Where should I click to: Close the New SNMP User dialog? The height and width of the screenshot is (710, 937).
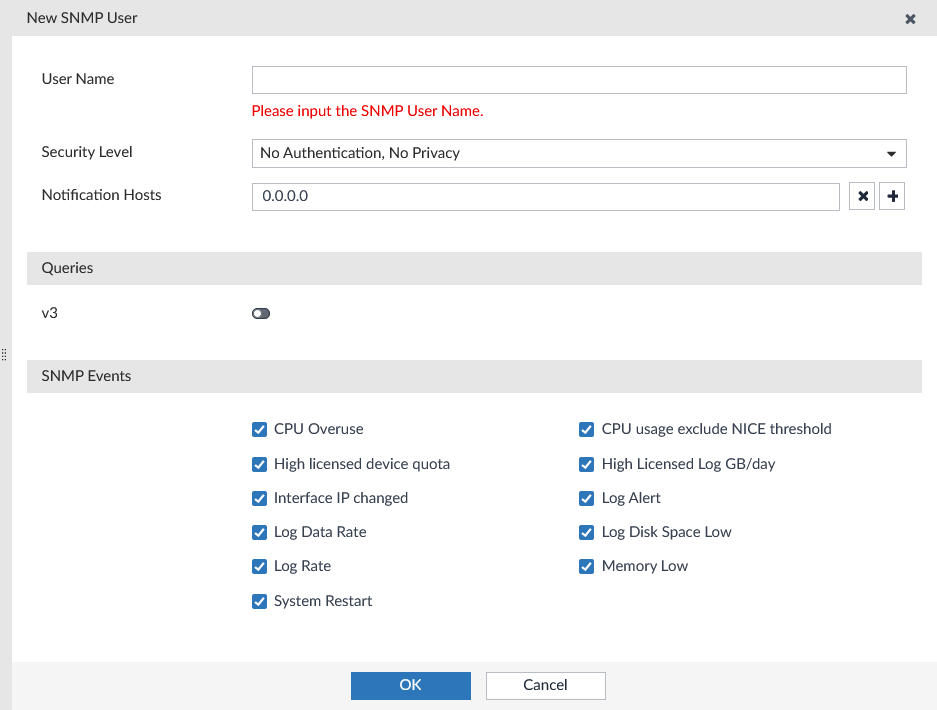point(909,18)
